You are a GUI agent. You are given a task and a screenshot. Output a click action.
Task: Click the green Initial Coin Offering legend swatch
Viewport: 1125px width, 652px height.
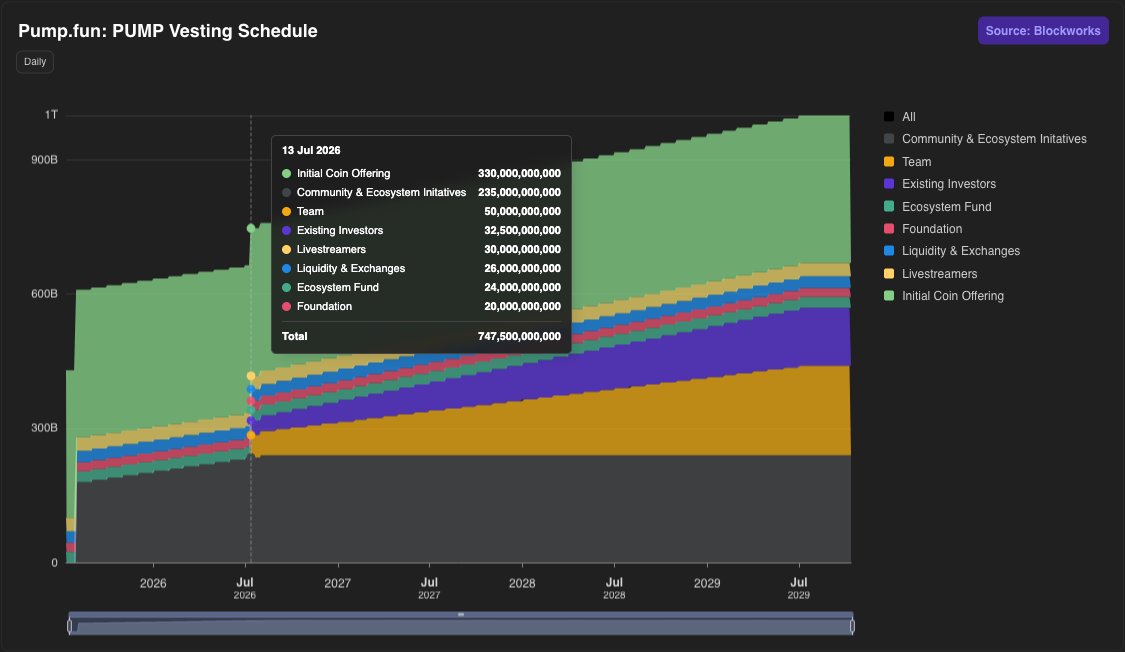889,296
